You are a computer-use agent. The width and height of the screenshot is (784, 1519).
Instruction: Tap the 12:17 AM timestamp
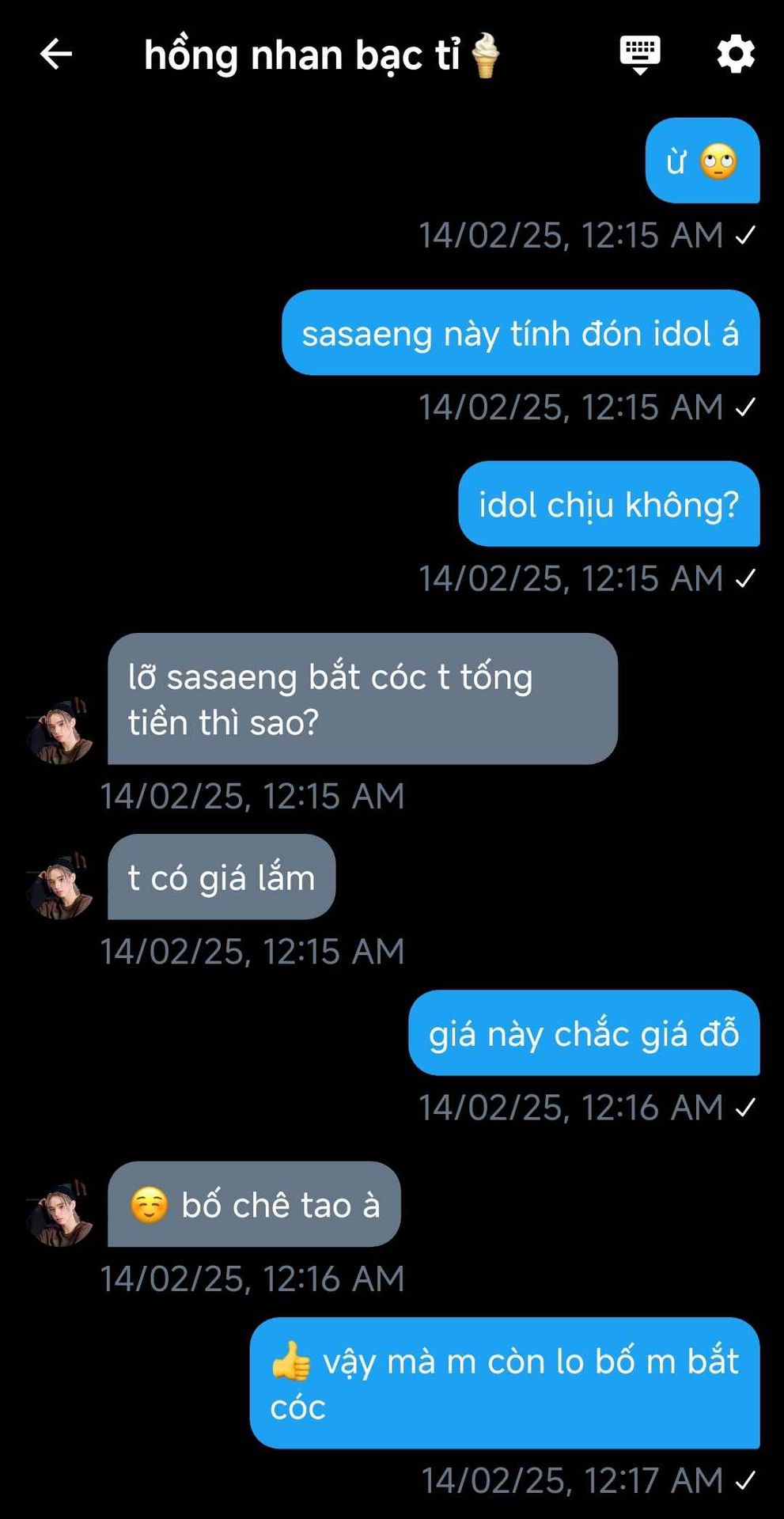(572, 1480)
